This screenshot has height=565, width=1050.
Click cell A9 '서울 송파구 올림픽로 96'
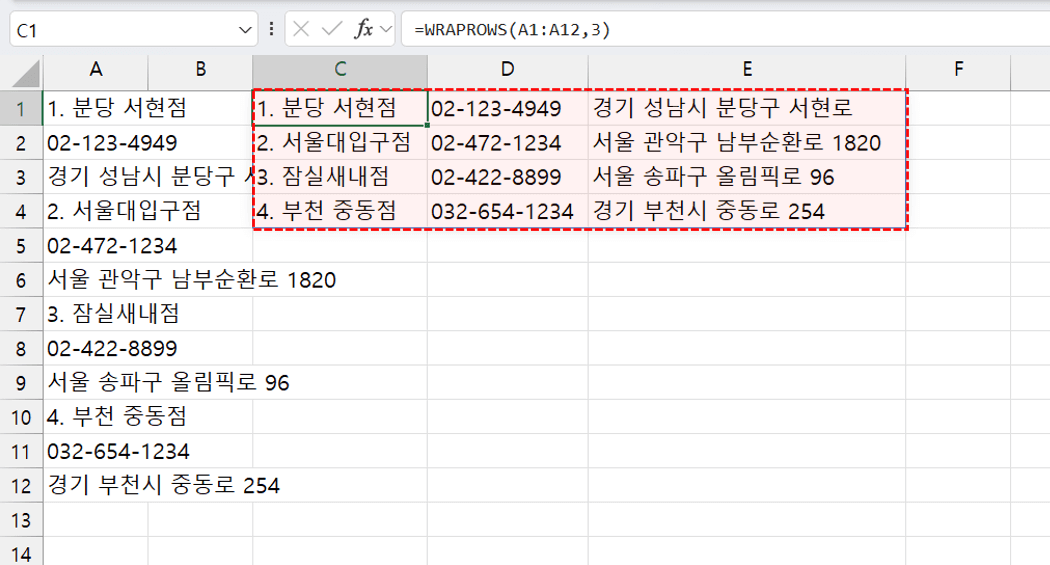click(96, 382)
